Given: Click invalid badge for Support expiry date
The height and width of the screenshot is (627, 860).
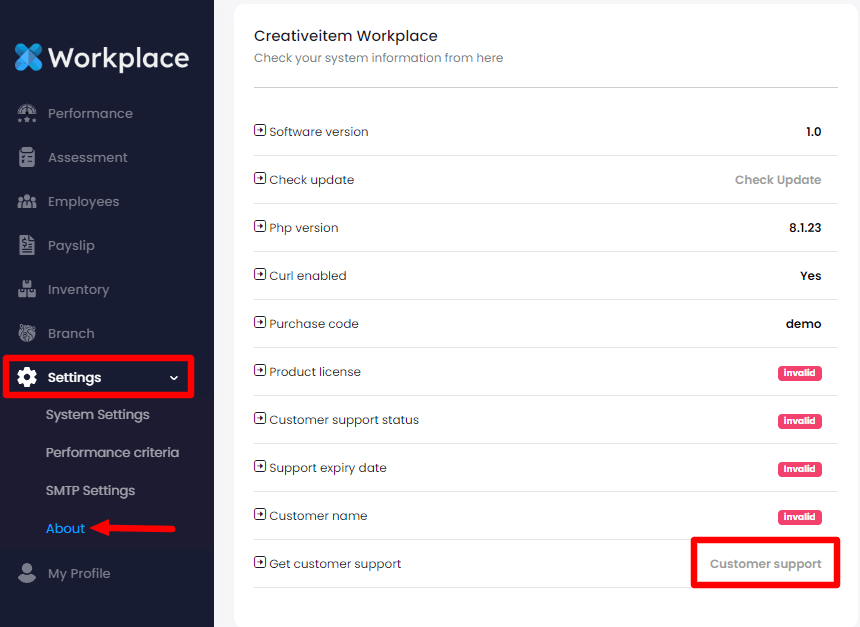Looking at the screenshot, I should click(799, 469).
